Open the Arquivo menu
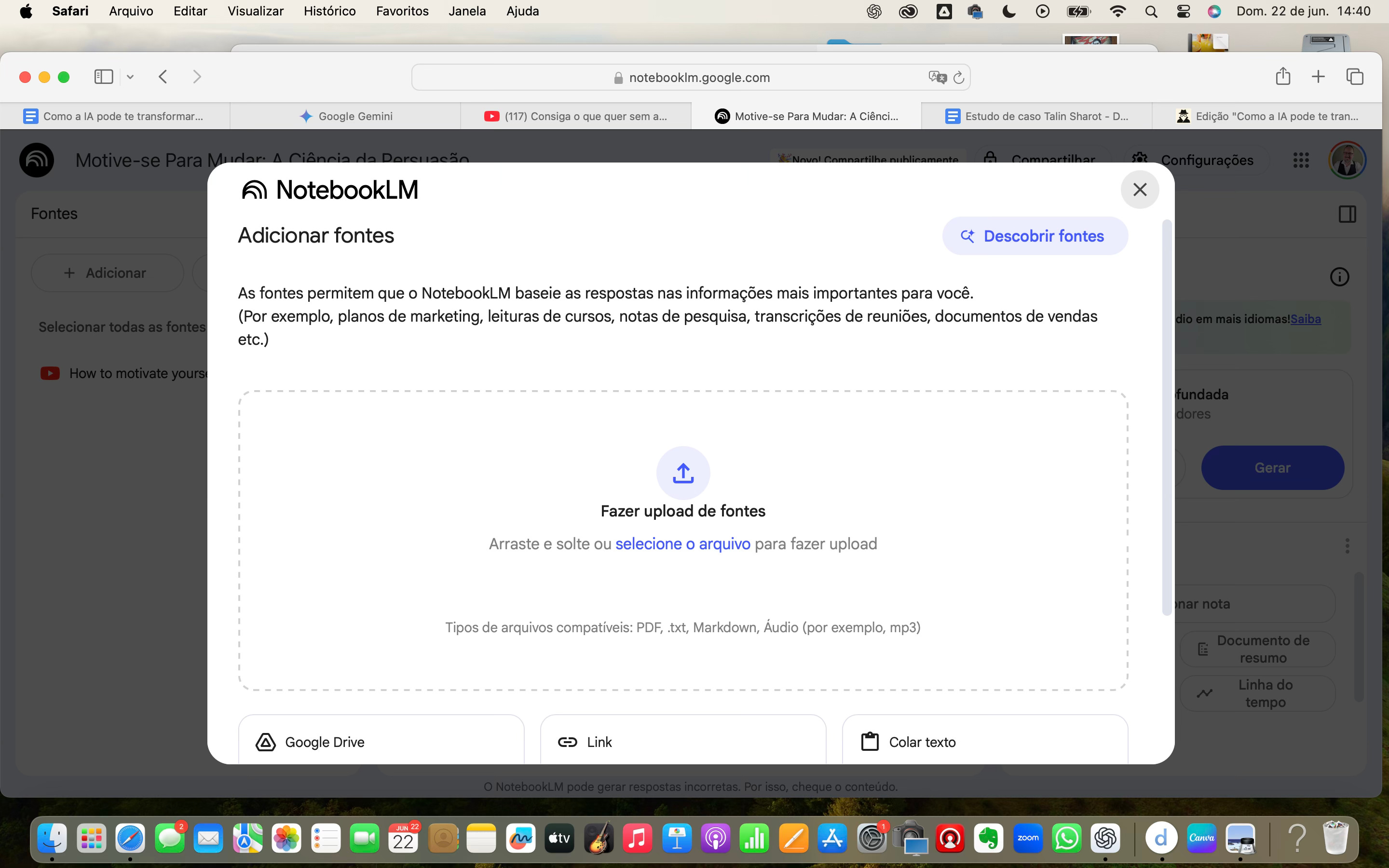The width and height of the screenshot is (1389, 868). point(131,11)
